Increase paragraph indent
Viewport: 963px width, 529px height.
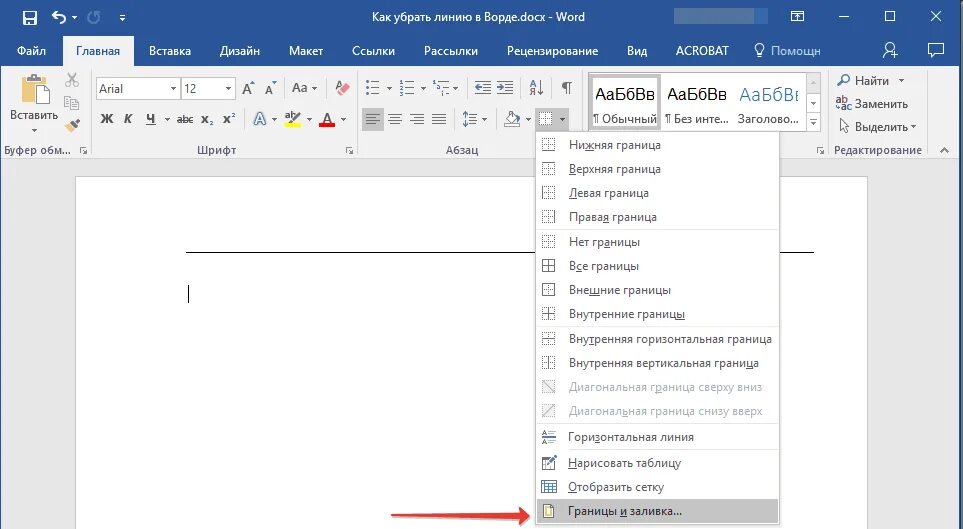(x=505, y=88)
